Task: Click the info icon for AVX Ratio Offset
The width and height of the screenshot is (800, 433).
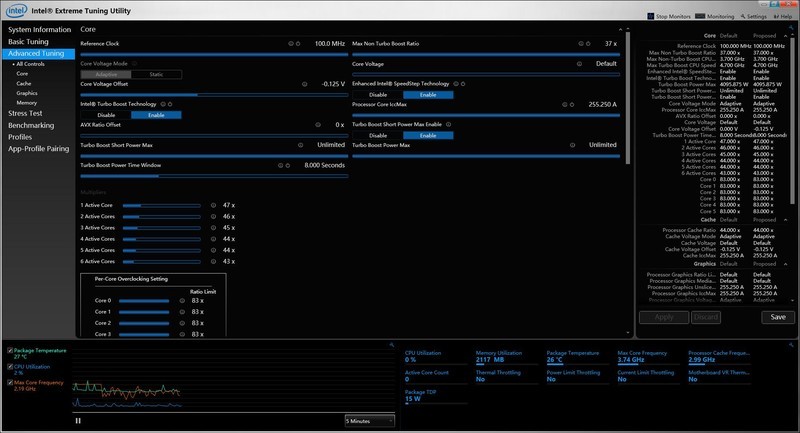Action: click(x=318, y=124)
